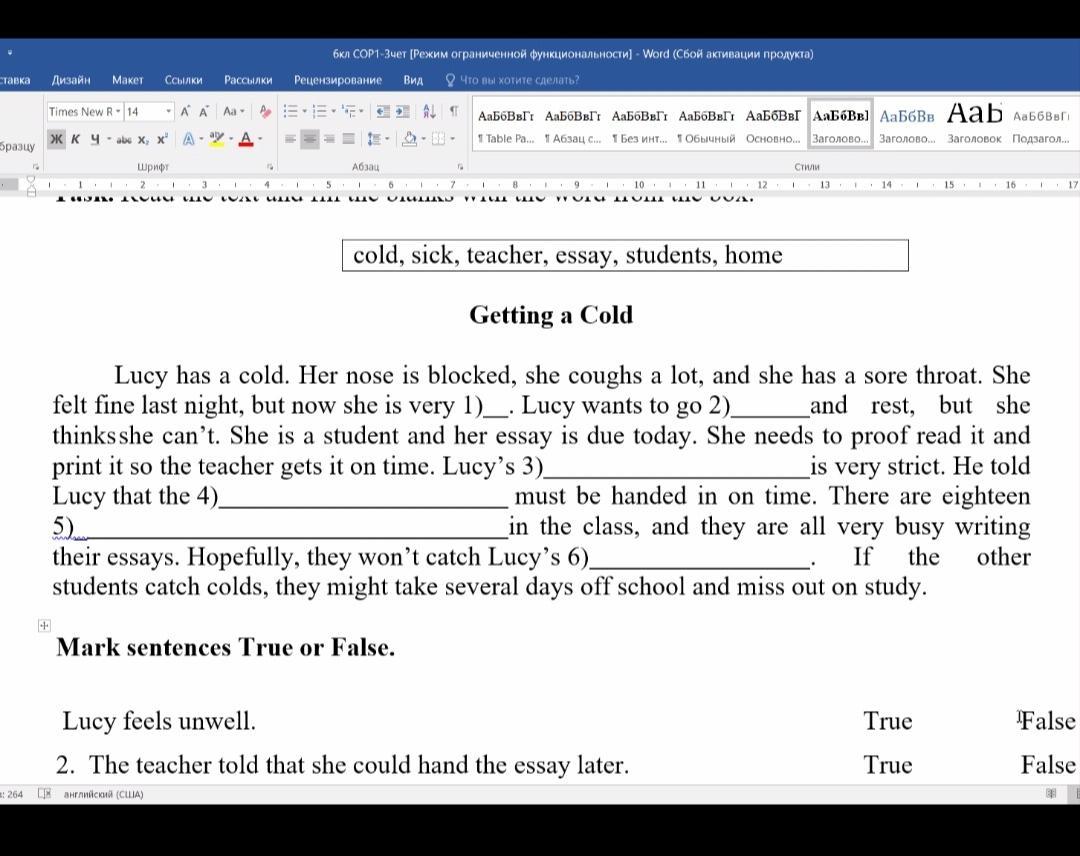The height and width of the screenshot is (856, 1080).
Task: Click the lightbulb Tell Me icon
Action: [x=450, y=80]
